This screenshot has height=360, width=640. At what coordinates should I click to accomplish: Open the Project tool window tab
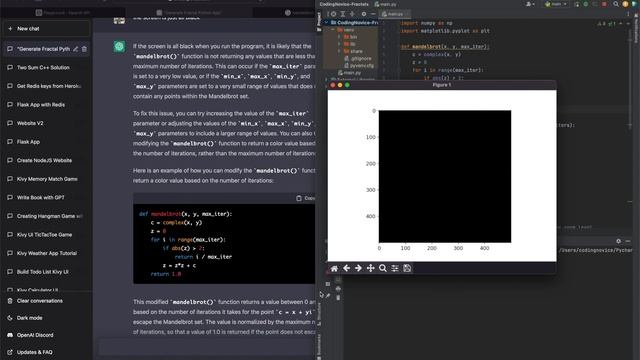(319, 21)
